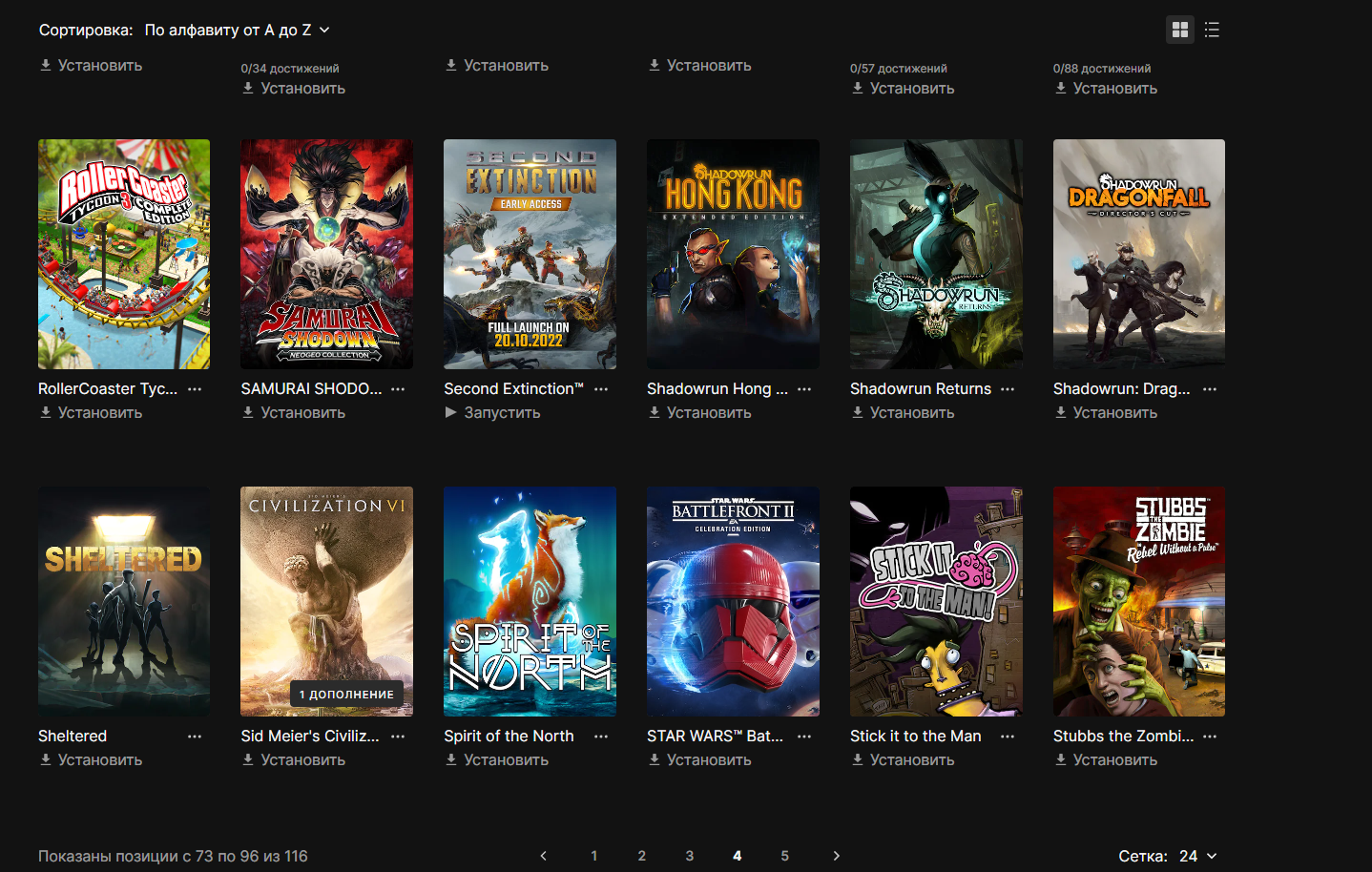Open options menu for Second Extinction
This screenshot has width=1372, height=872.
pyautogui.click(x=601, y=389)
